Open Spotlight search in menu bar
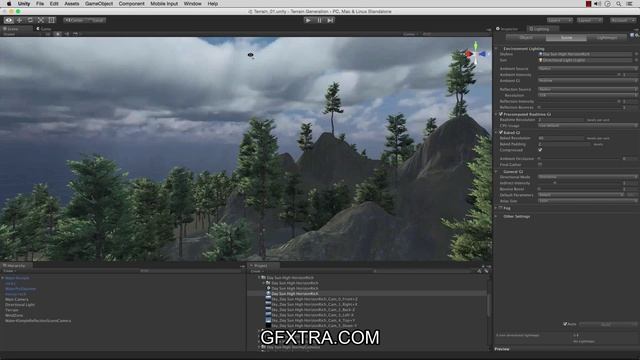The image size is (640, 360). (619, 4)
